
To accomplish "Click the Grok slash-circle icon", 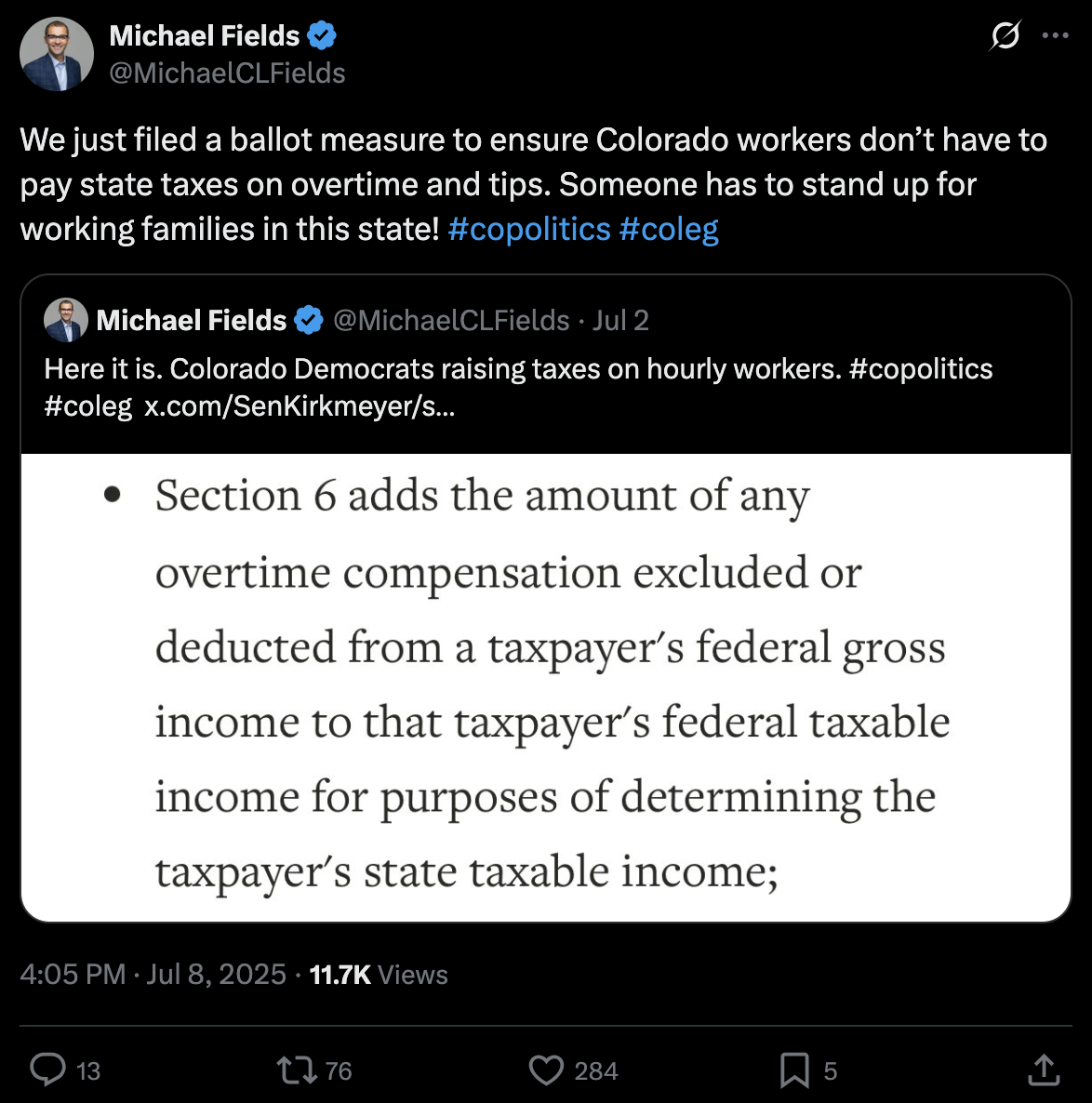I will point(1005,36).
